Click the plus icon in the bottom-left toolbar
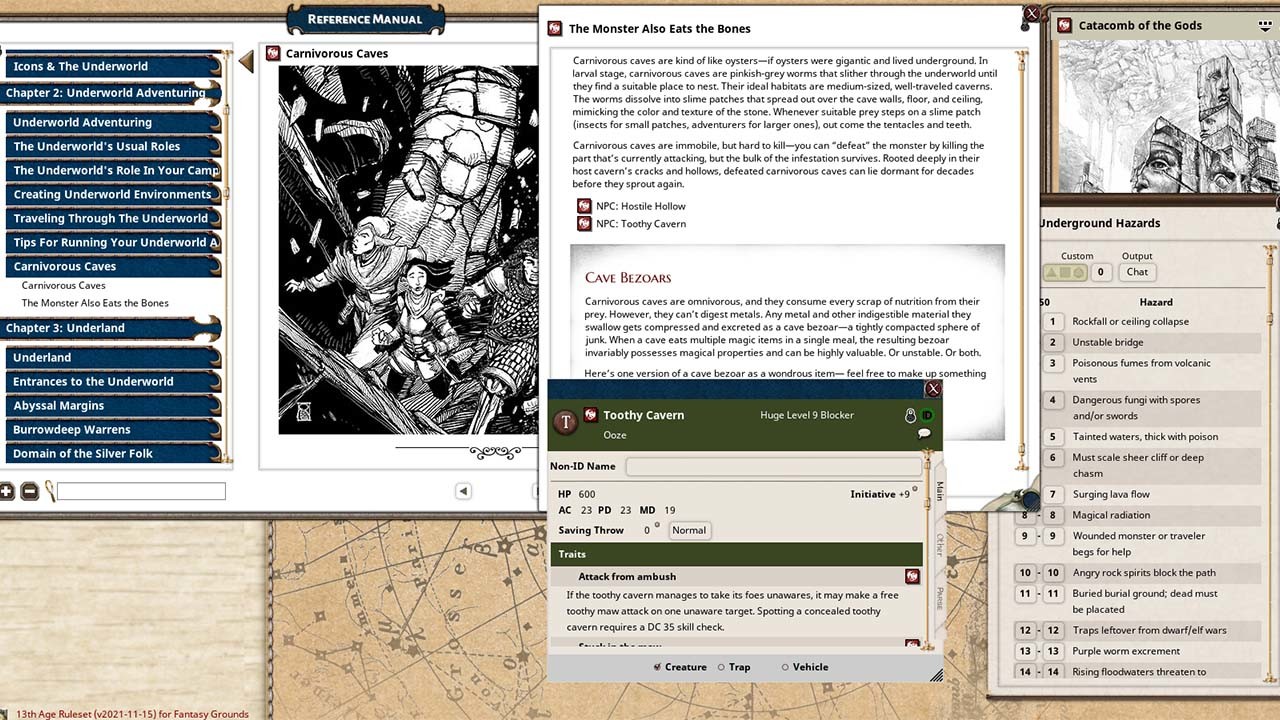Viewport: 1280px width, 720px height. 8,491
